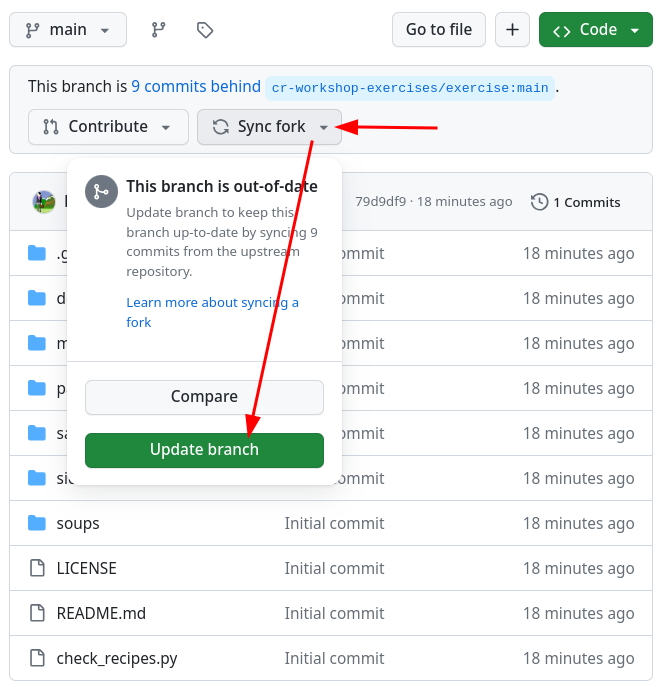Click the LICENSE file icon

pos(37,568)
